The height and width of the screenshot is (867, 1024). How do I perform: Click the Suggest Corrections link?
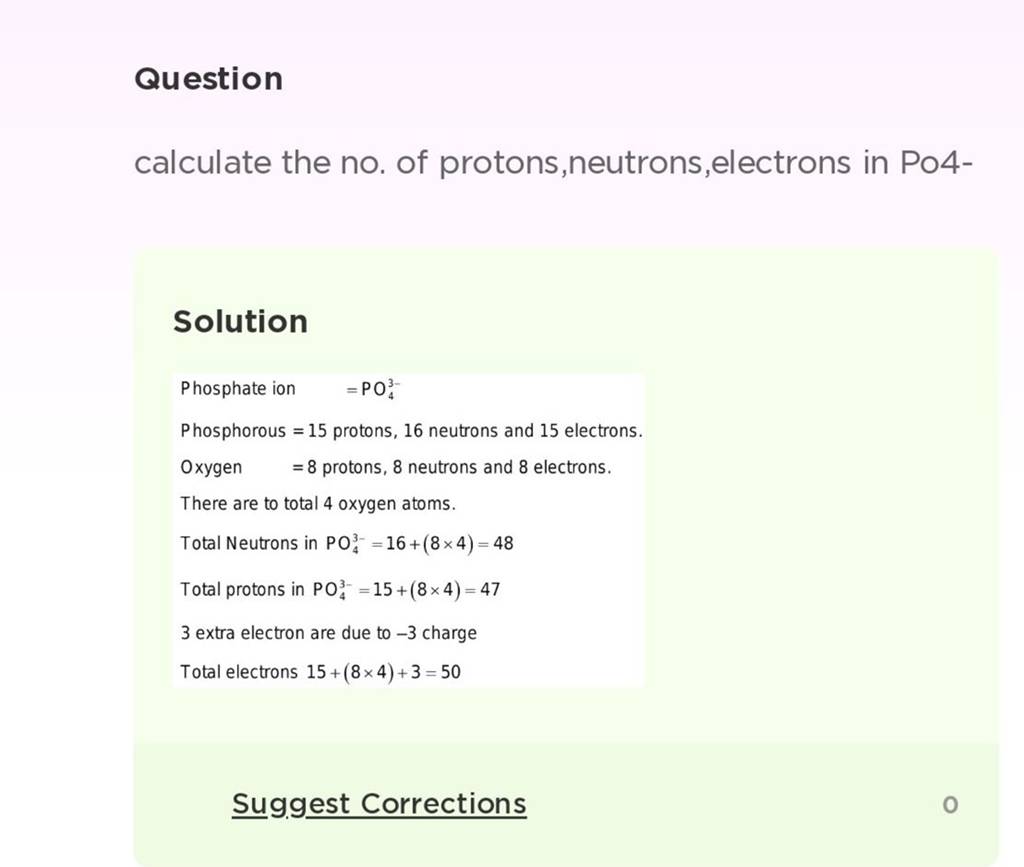click(377, 803)
